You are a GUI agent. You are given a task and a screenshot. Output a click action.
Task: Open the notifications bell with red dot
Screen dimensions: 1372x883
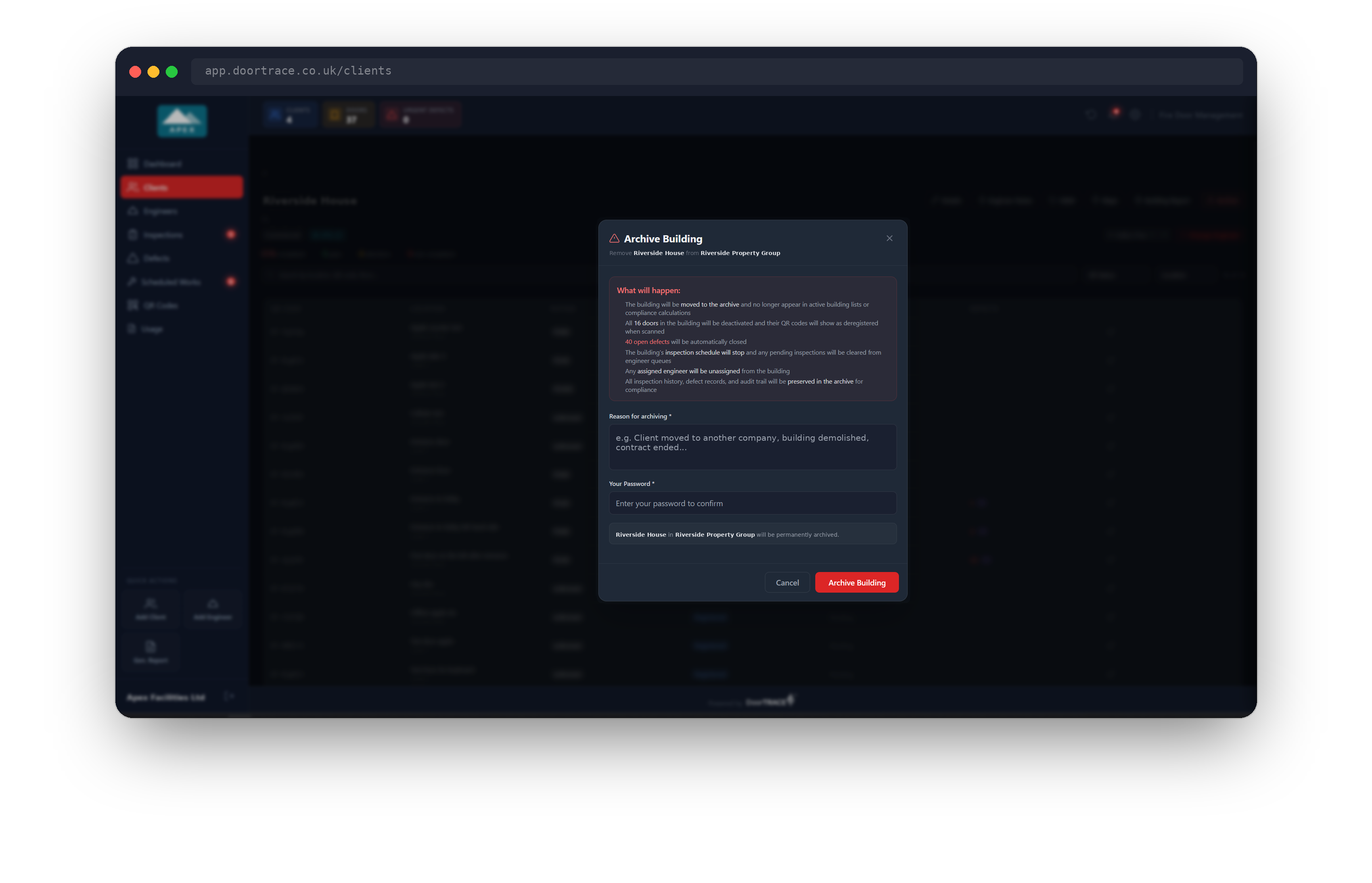click(1114, 114)
